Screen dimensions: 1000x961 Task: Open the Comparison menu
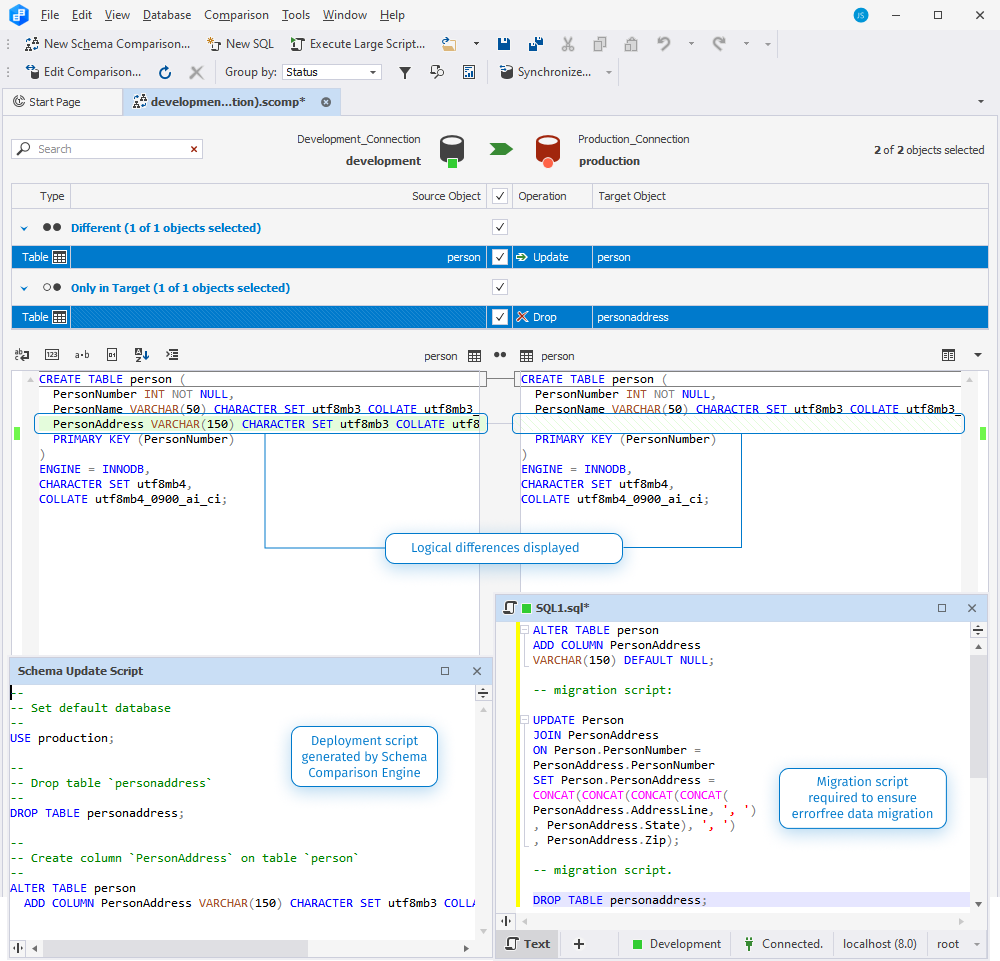[x=236, y=15]
